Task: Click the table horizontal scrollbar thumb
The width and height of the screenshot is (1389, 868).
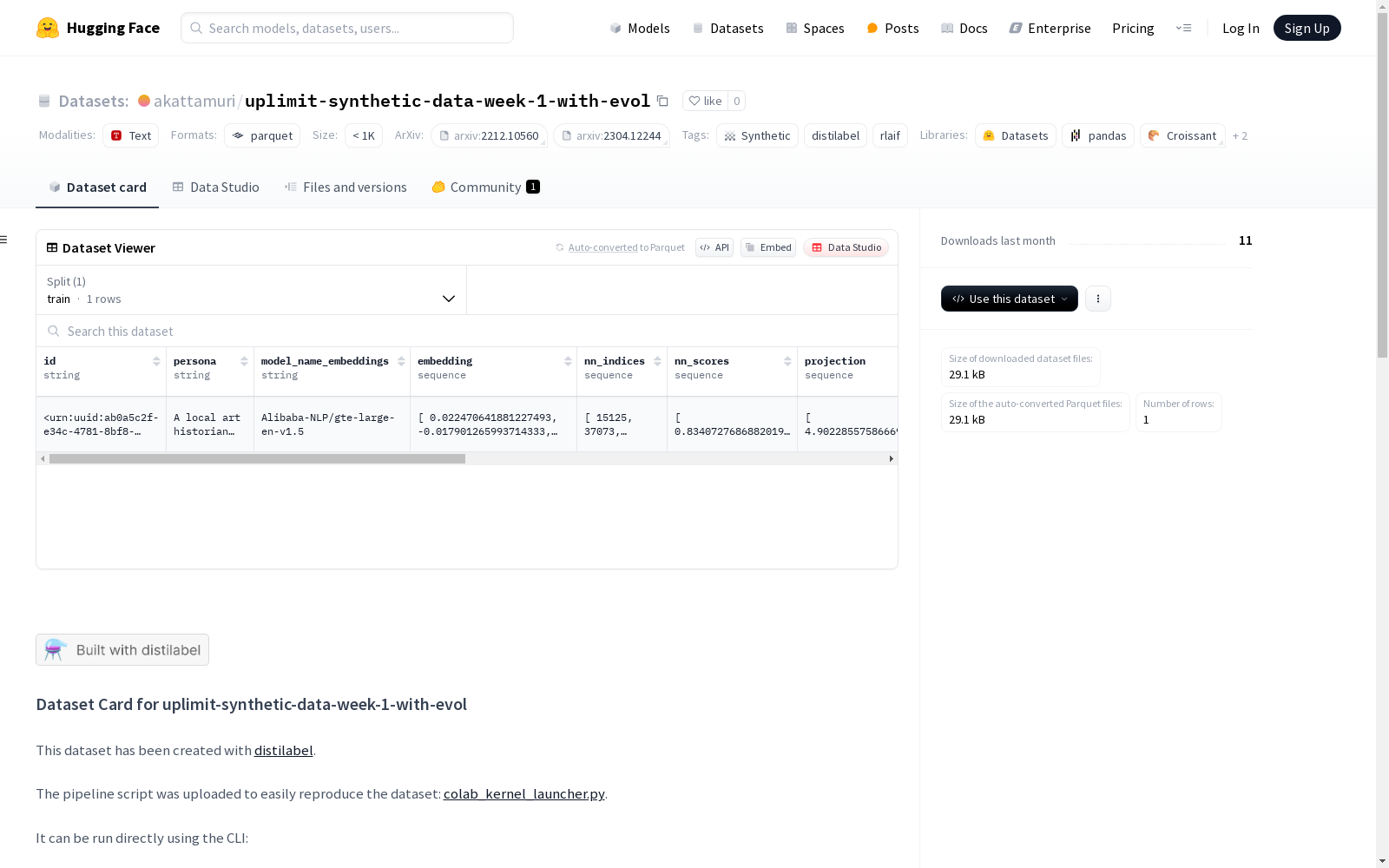Action: [257, 458]
